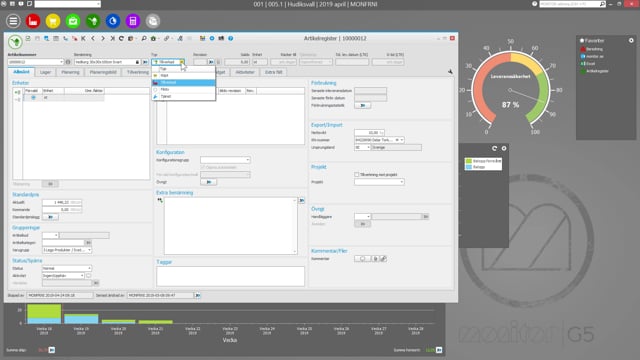This screenshot has height=360, width=640.
Task: Open the Handläggare dropdown
Action: (x=368, y=217)
